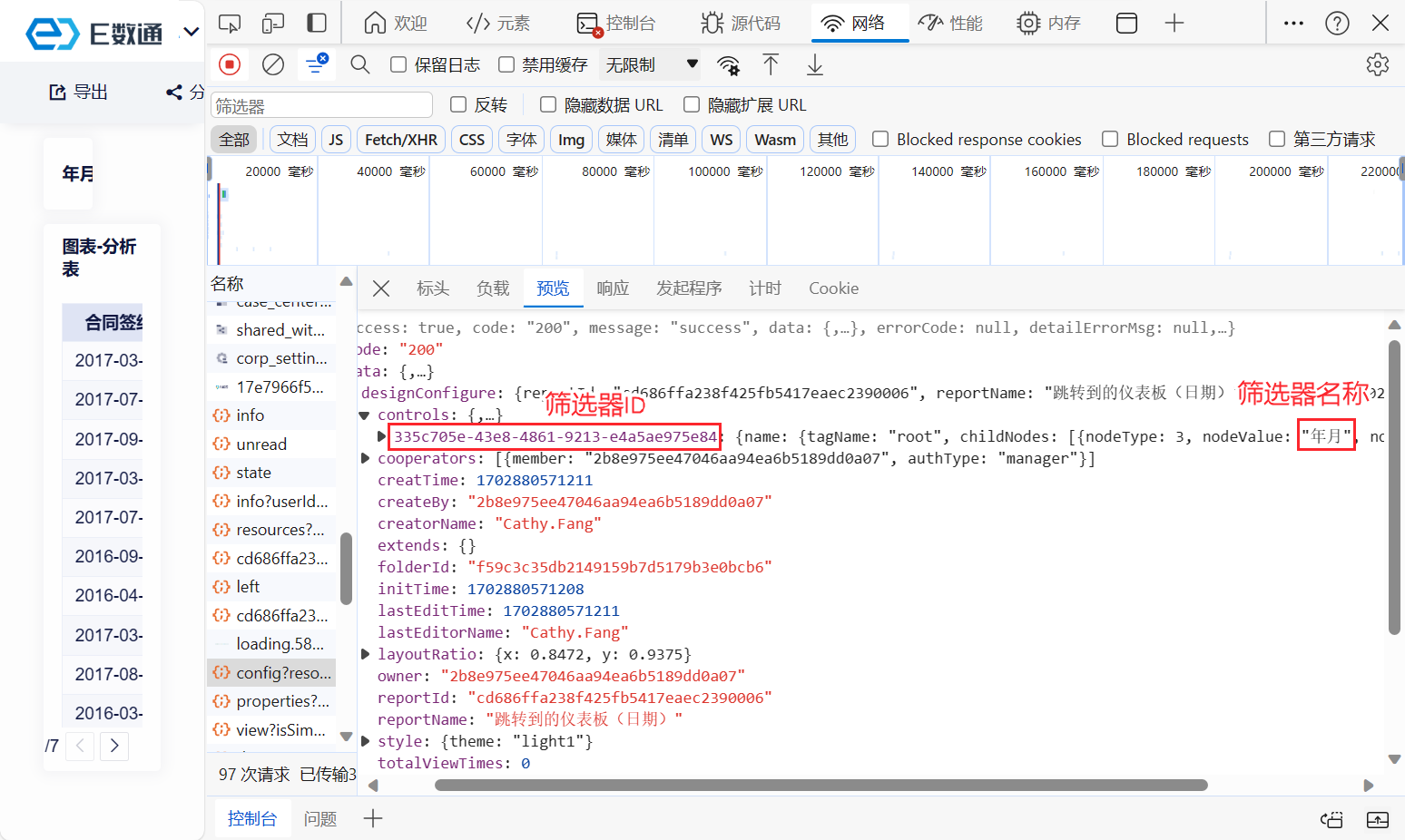Toggle the network filter icon
1405x840 pixels.
pos(317,64)
